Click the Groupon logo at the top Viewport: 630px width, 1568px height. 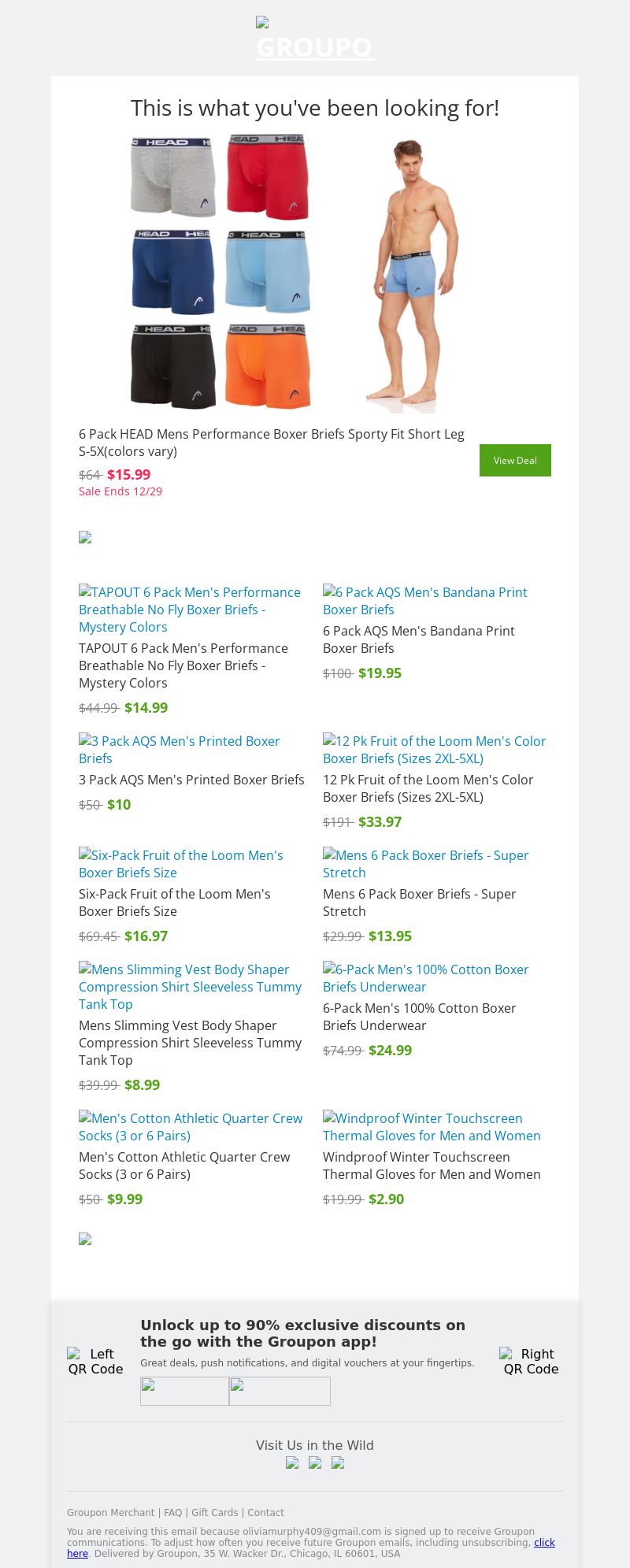coord(314,40)
